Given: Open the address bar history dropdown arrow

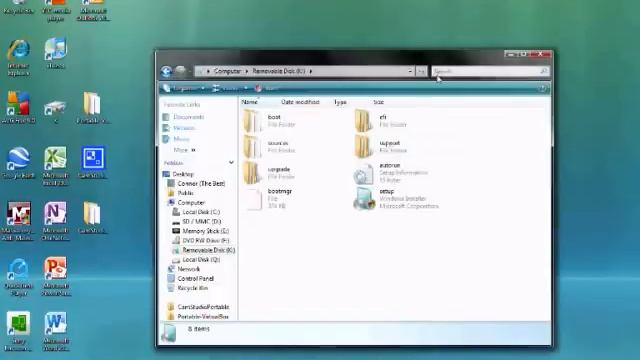Looking at the screenshot, I should pos(410,71).
